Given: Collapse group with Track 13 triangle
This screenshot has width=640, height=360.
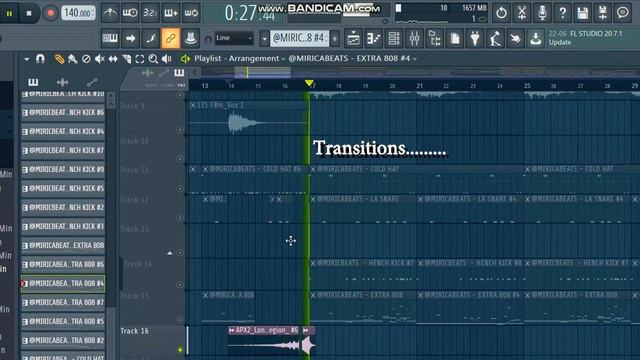Looking at the screenshot, I should [170, 253].
